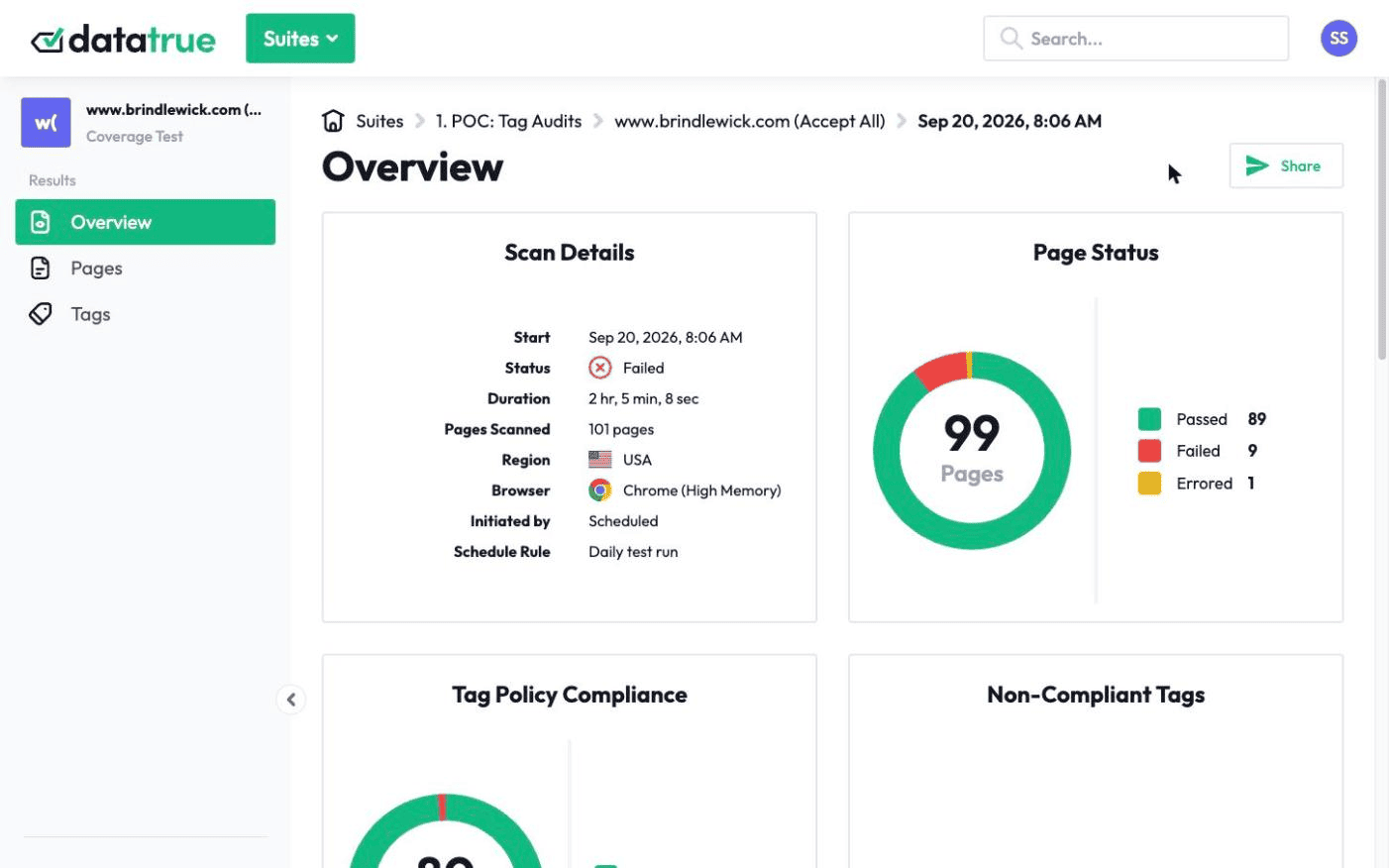Click the home breadcrumb icon
The image size is (1389, 868).
point(333,121)
